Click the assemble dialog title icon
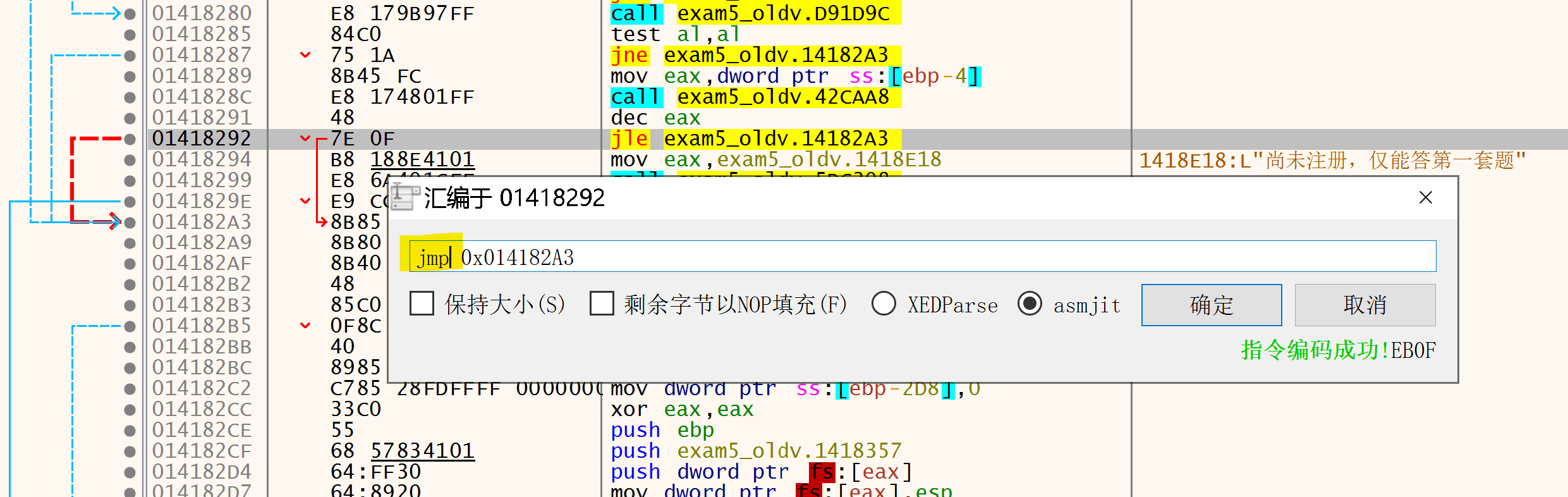1568x497 pixels. pyautogui.click(x=404, y=197)
